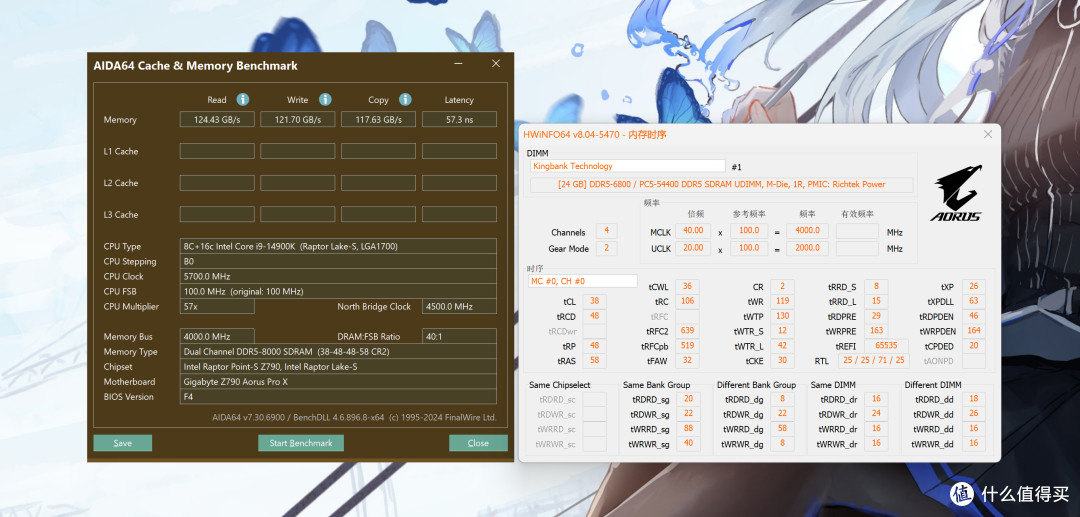Viewport: 1080px width, 517px height.
Task: Click Start Benchmark
Action: [301, 443]
